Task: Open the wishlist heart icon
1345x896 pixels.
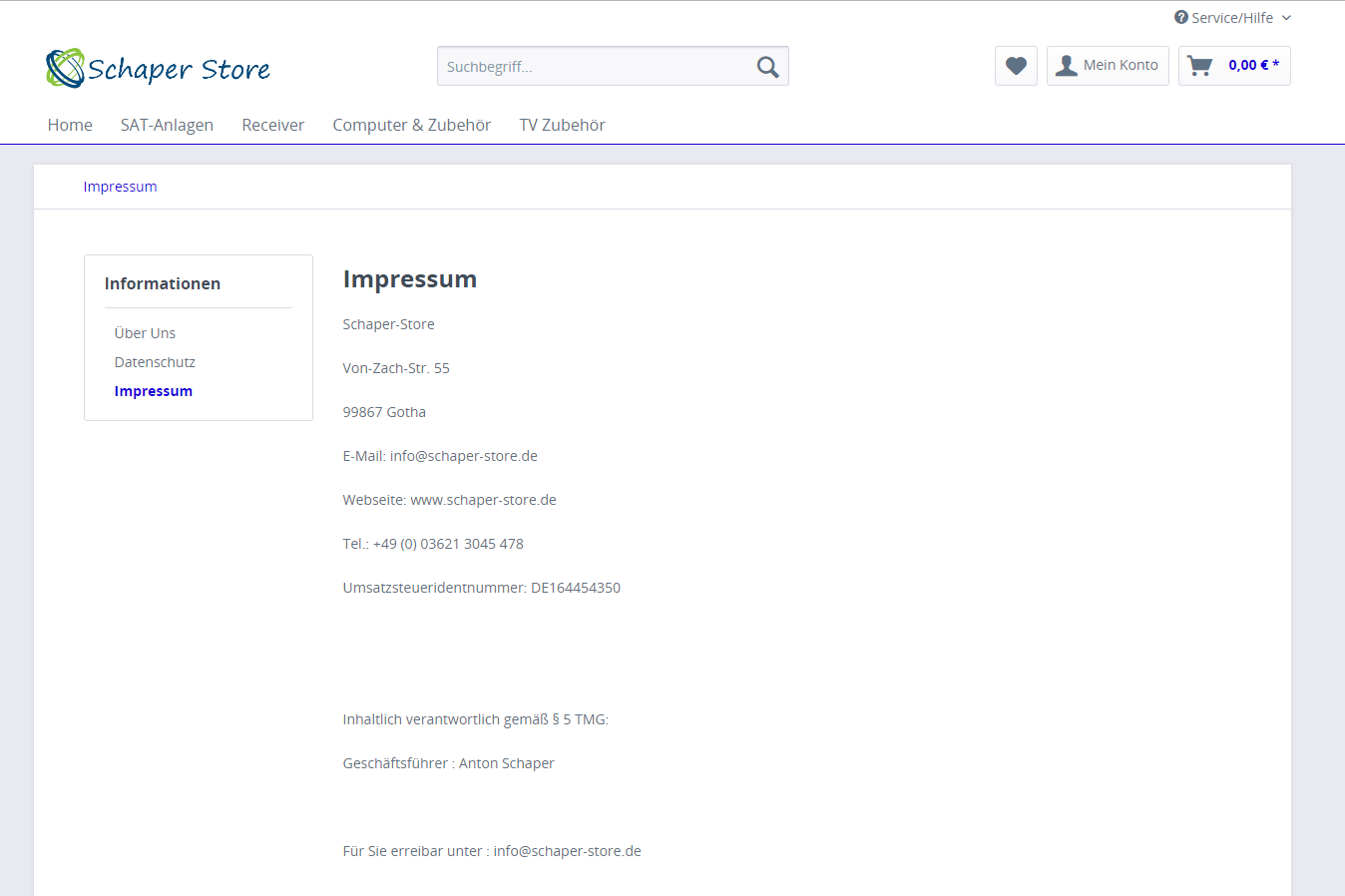Action: tap(1016, 66)
